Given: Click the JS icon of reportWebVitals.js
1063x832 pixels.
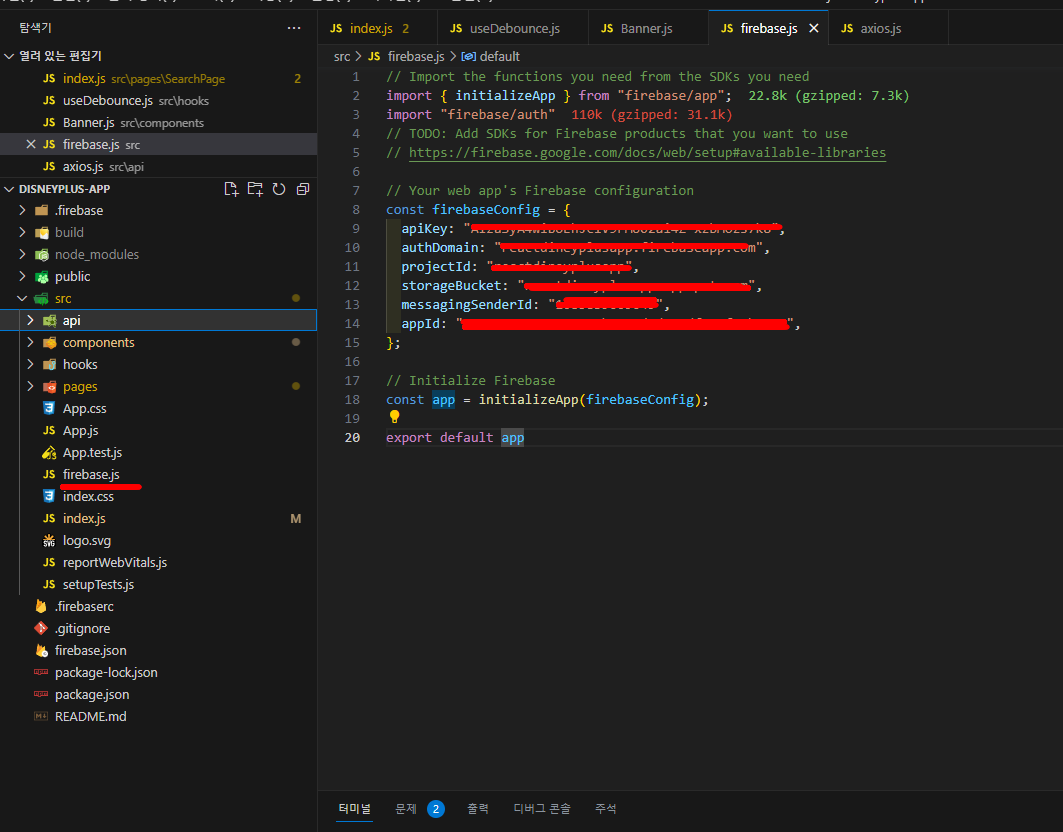Looking at the screenshot, I should click(49, 563).
